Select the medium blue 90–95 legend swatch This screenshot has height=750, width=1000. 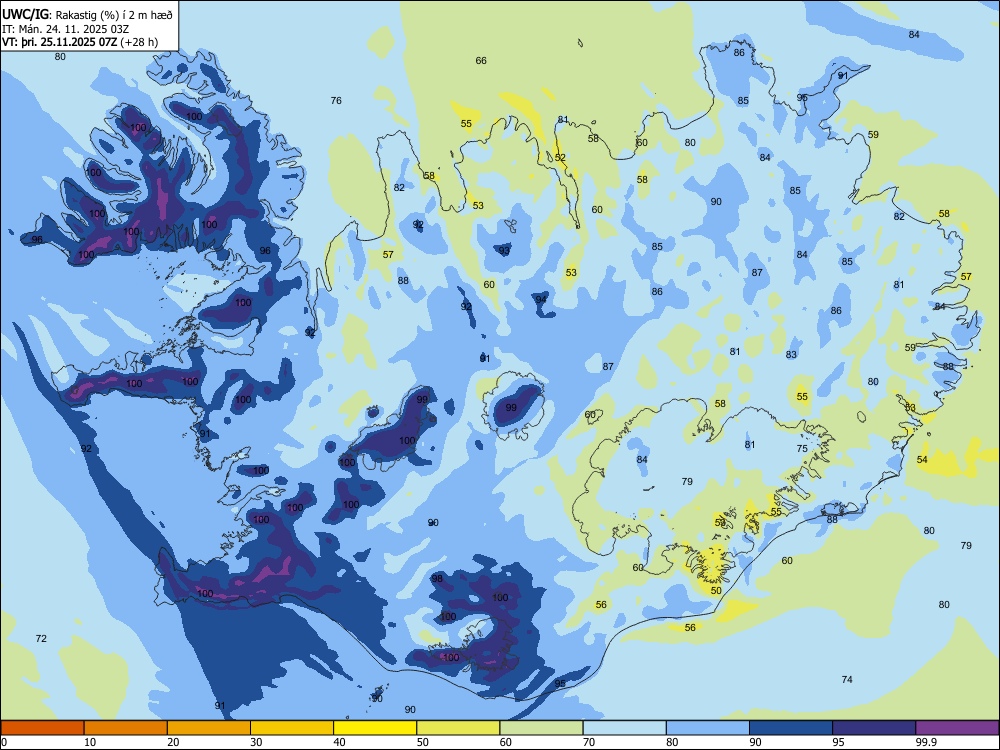[791, 728]
